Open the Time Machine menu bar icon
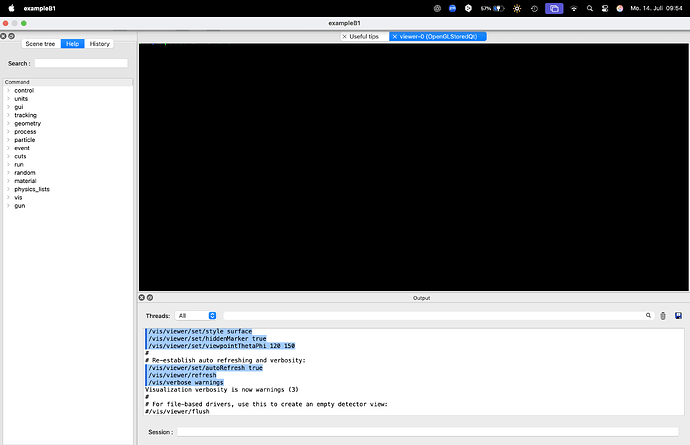 [x=534, y=8]
